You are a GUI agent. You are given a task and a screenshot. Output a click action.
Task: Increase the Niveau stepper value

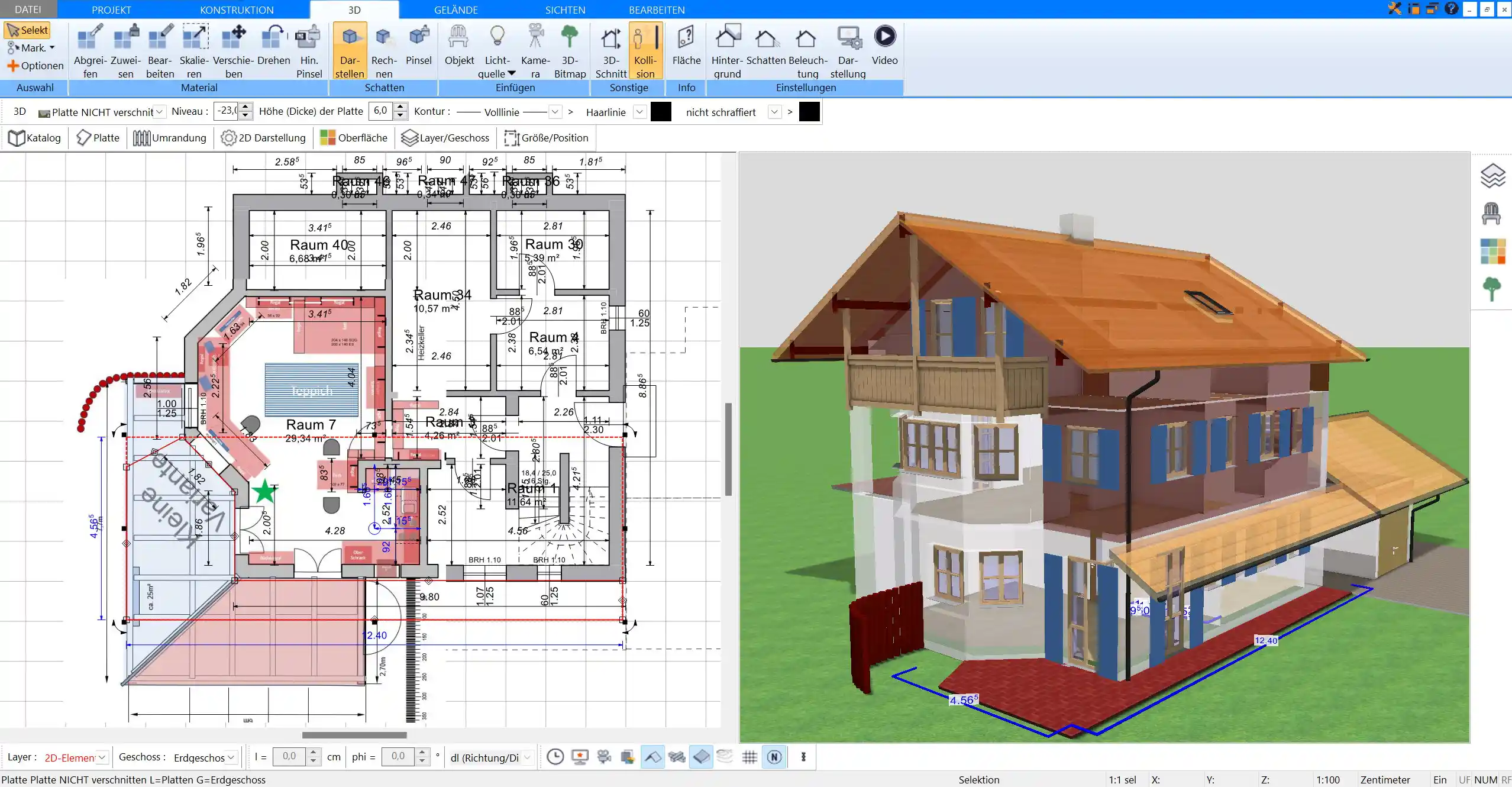pyautogui.click(x=245, y=107)
